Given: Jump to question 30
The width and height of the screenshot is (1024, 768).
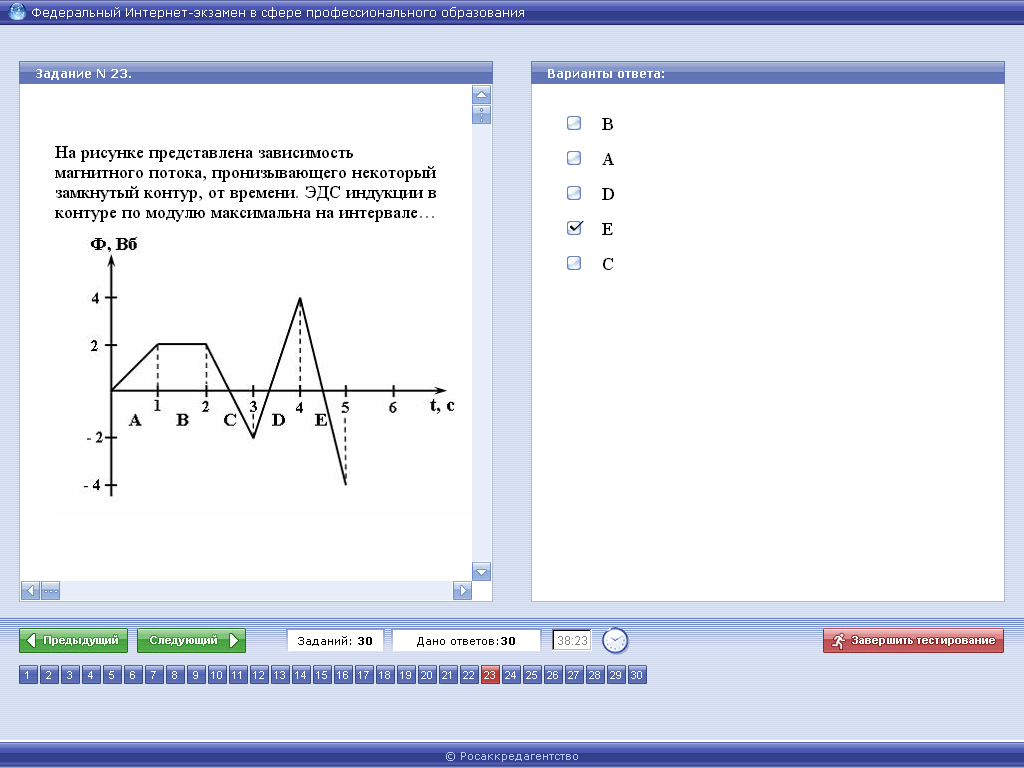Looking at the screenshot, I should (637, 675).
